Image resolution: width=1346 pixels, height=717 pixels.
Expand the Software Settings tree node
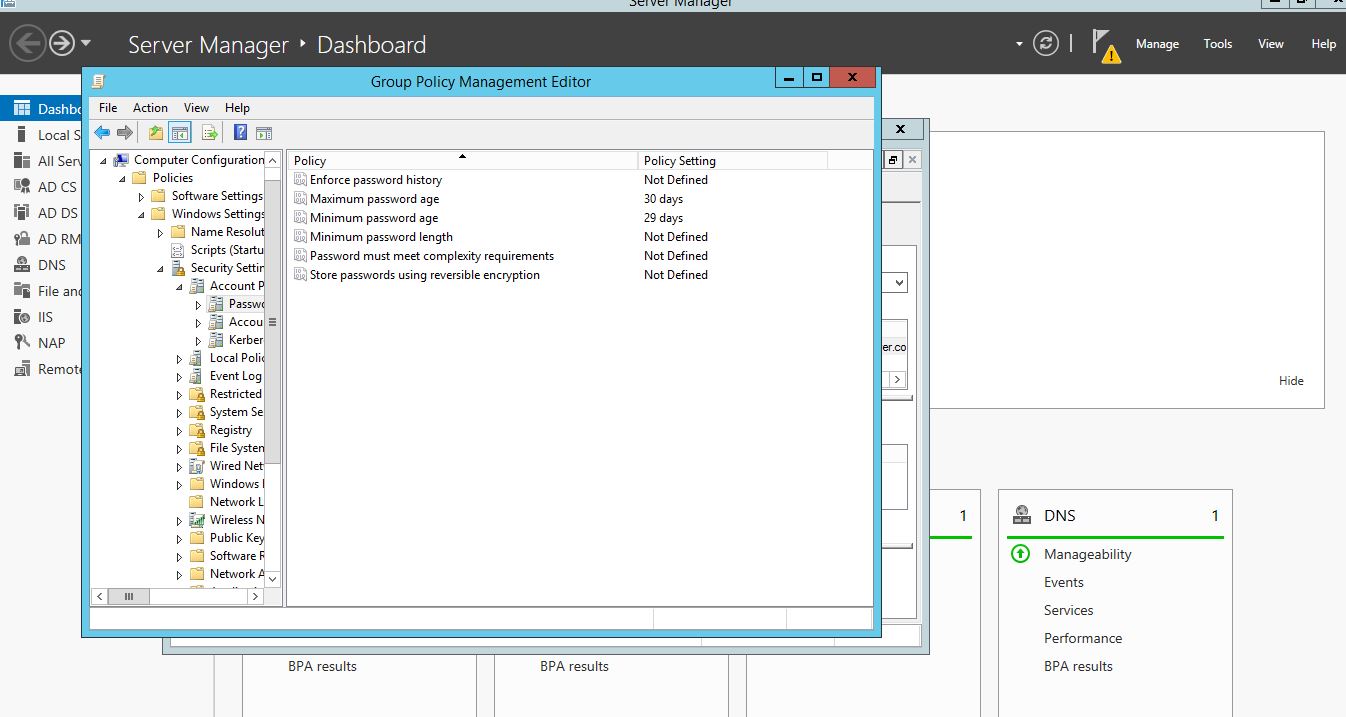(141, 196)
